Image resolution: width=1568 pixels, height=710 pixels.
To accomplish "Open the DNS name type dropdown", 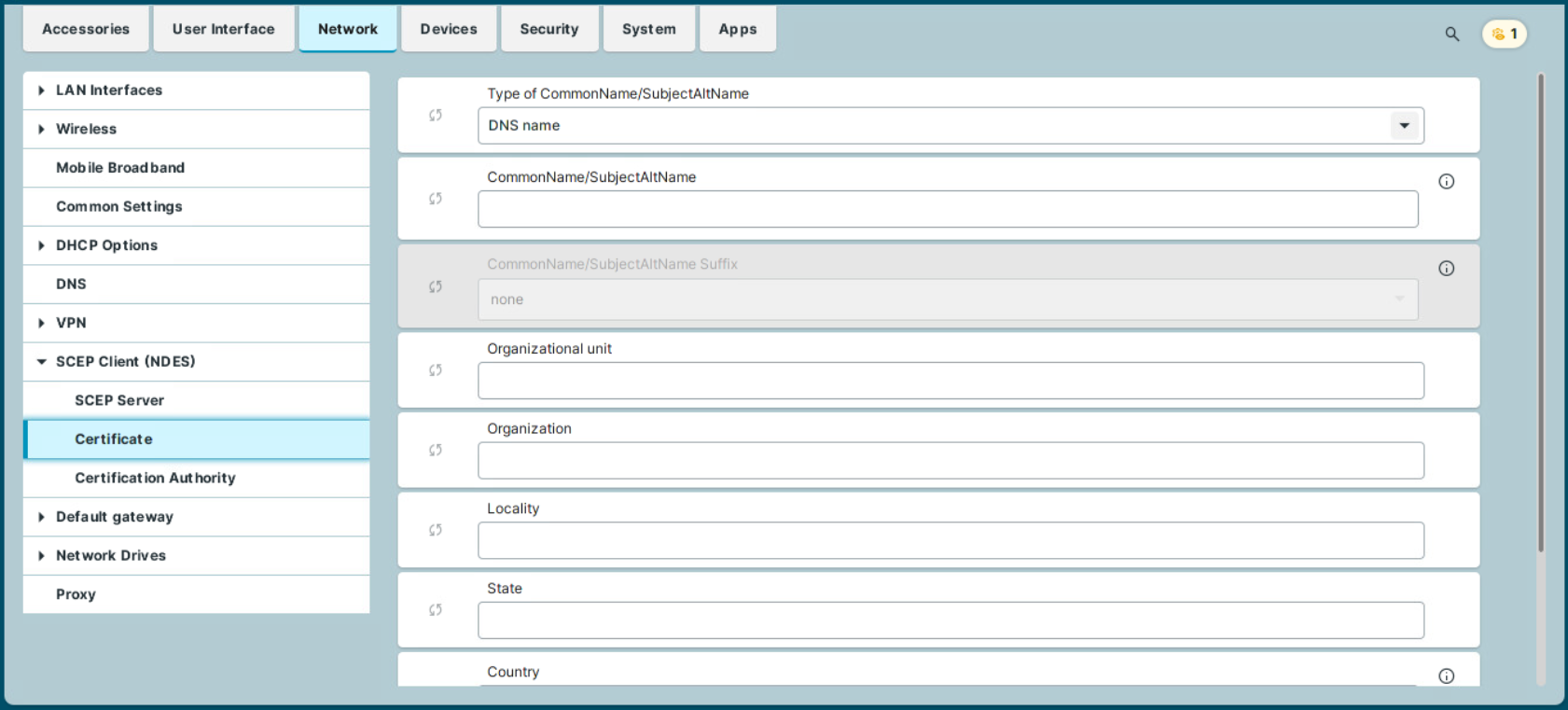I will coord(1404,126).
